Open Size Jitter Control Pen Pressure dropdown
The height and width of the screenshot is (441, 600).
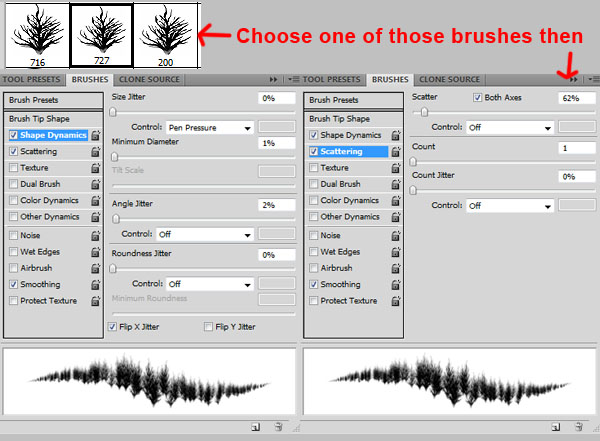click(x=210, y=127)
